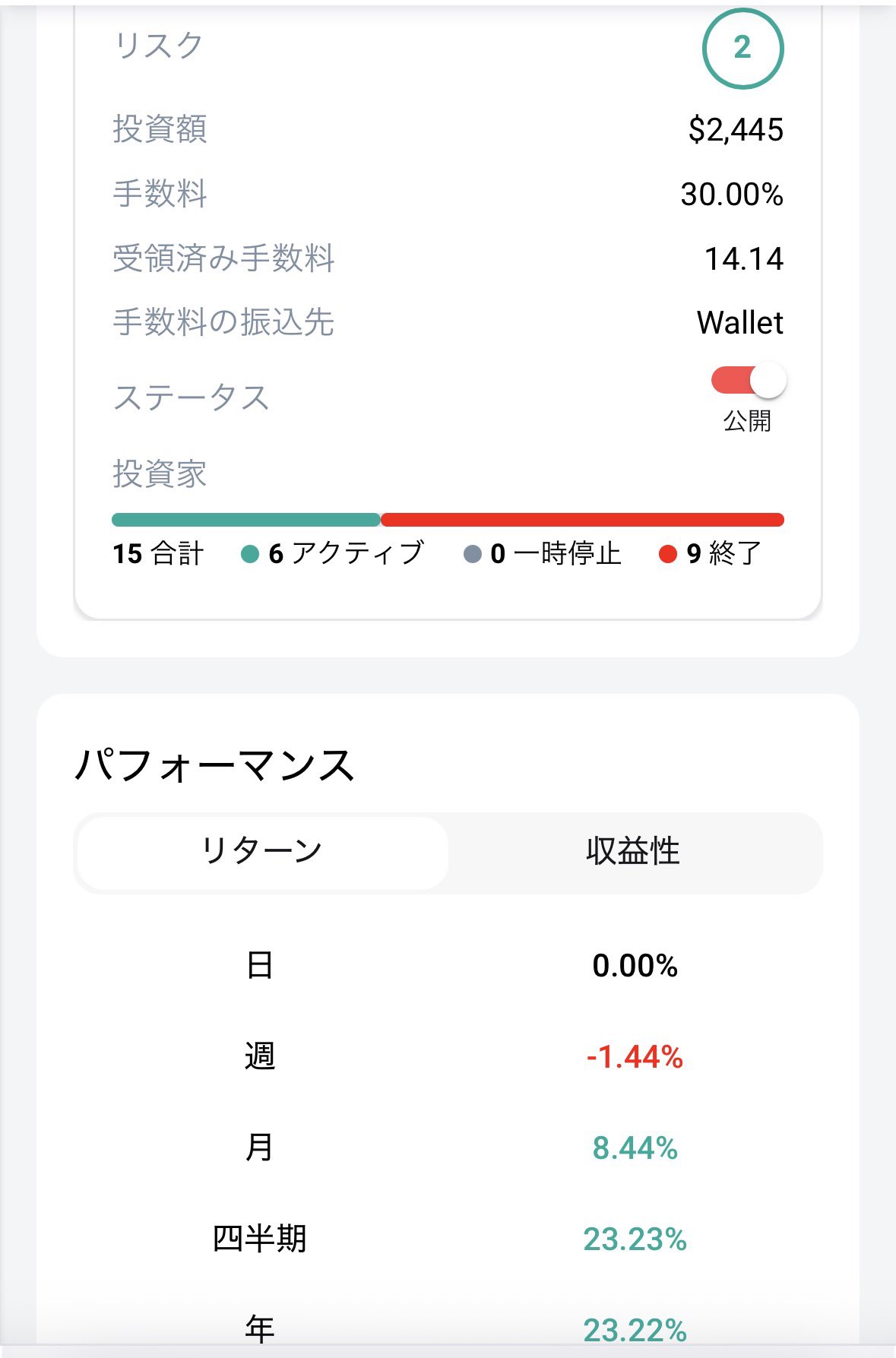Click the 15 合計 investors total
This screenshot has width=896, height=1358.
158,554
